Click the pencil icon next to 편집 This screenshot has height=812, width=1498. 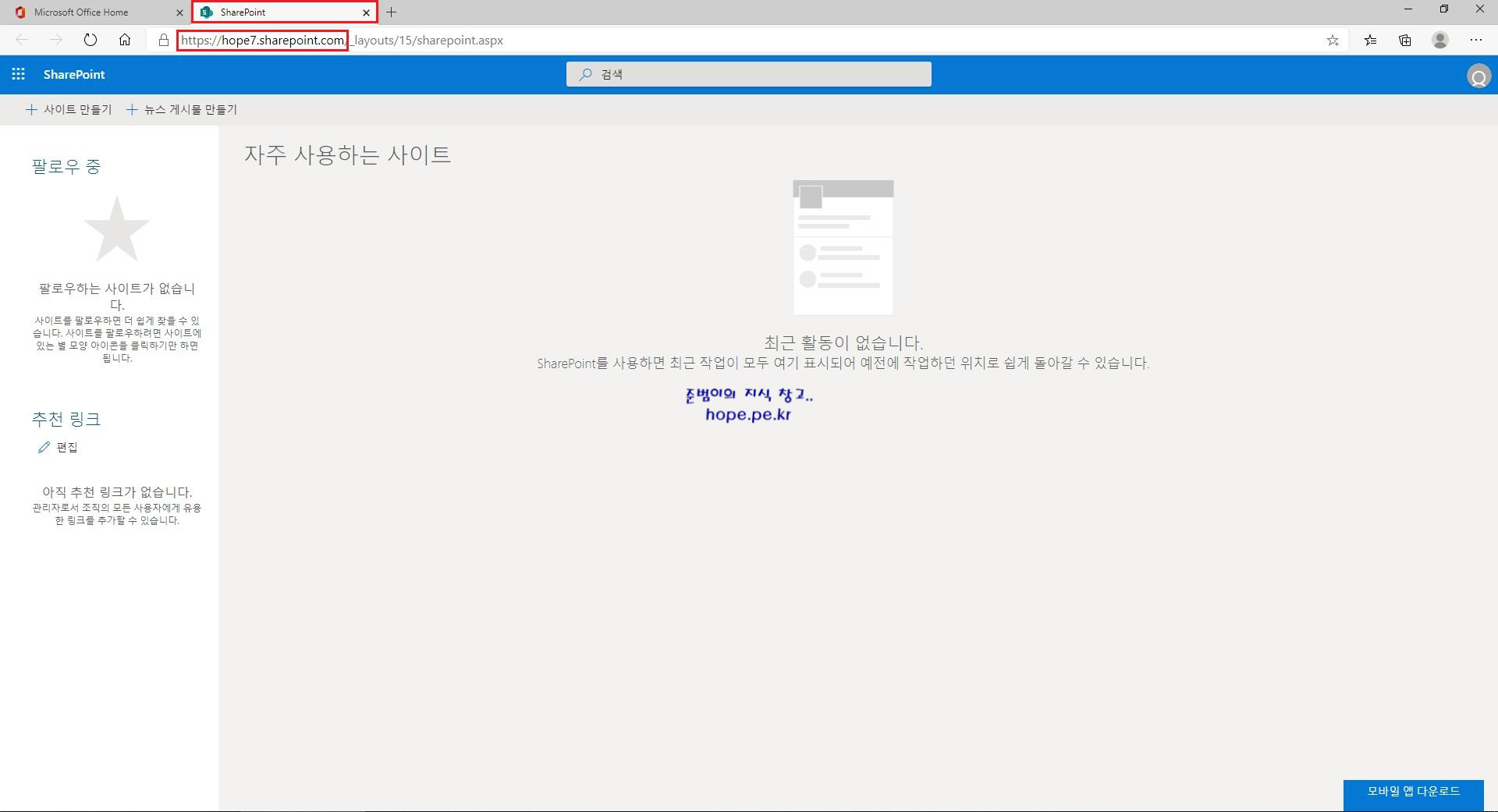(44, 447)
